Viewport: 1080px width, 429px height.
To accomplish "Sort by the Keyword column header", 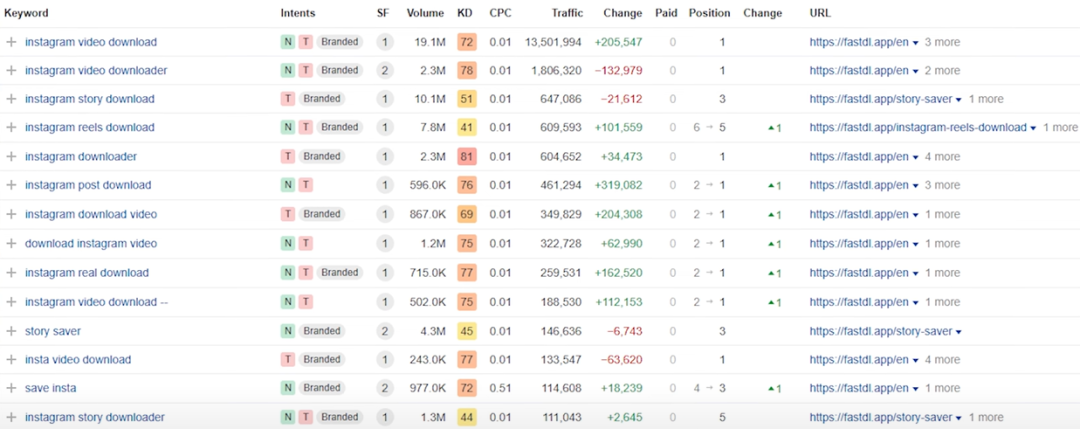I will (x=27, y=13).
